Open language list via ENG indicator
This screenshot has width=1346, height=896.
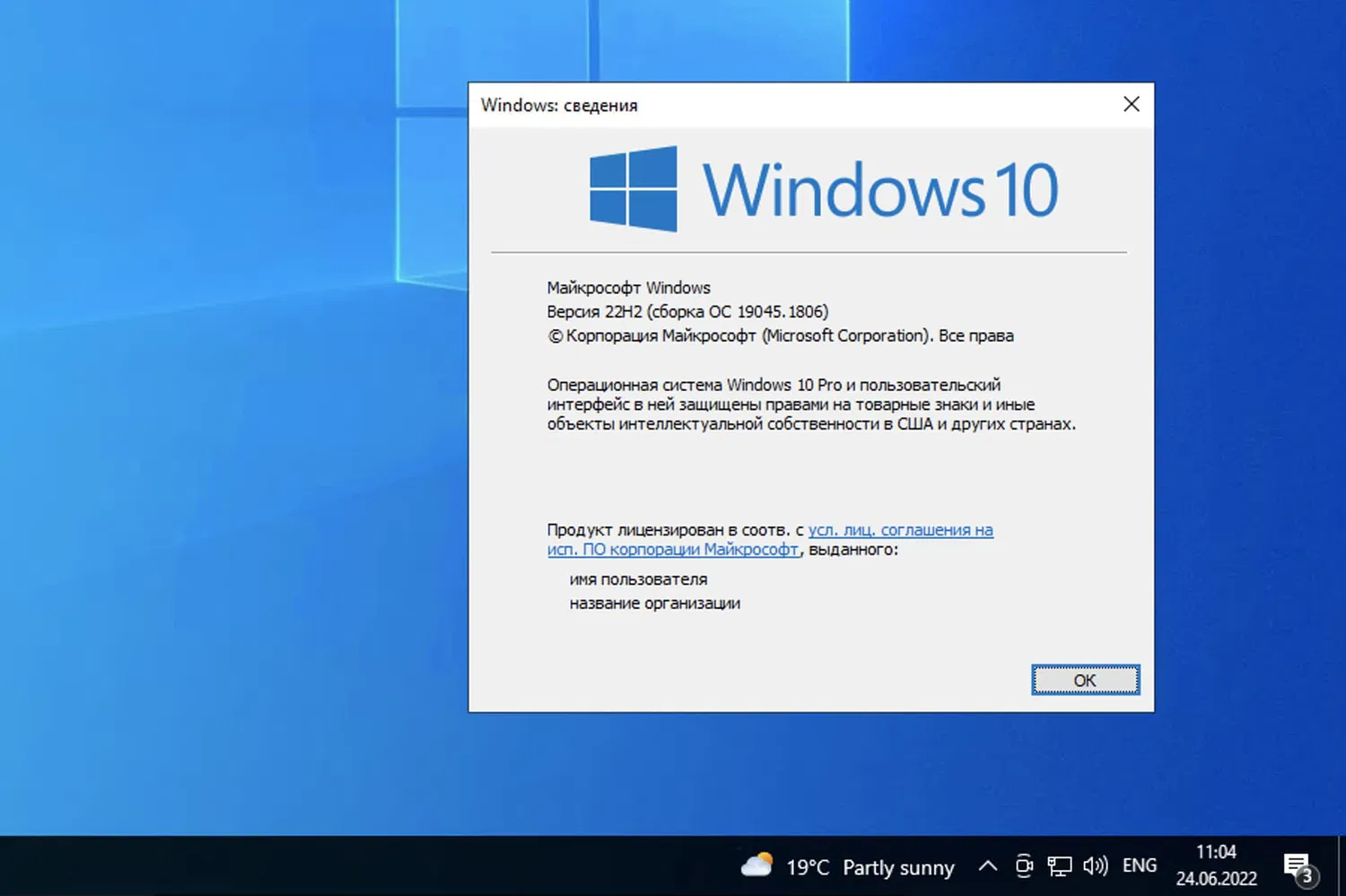(1139, 866)
